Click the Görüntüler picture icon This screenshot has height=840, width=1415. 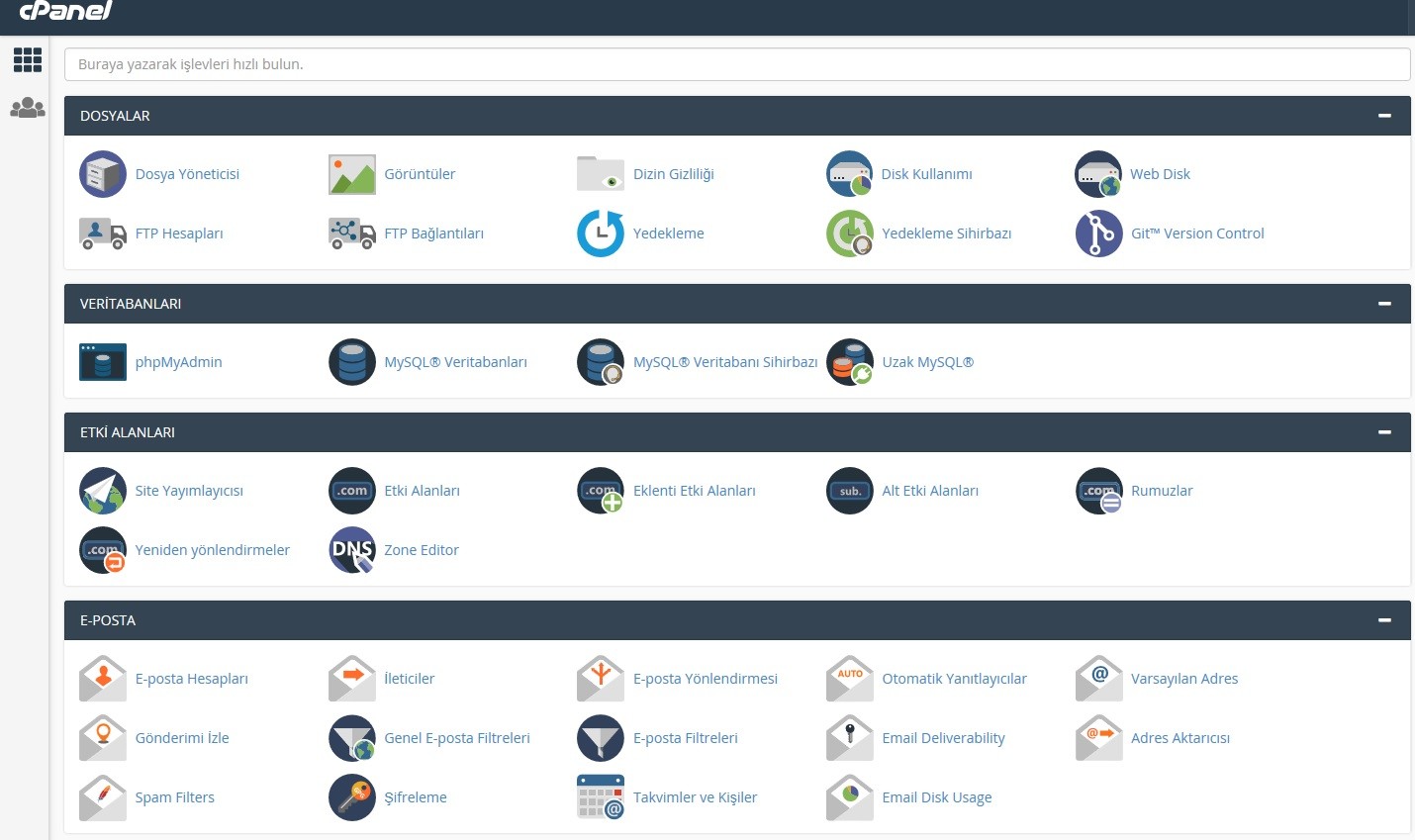point(352,174)
